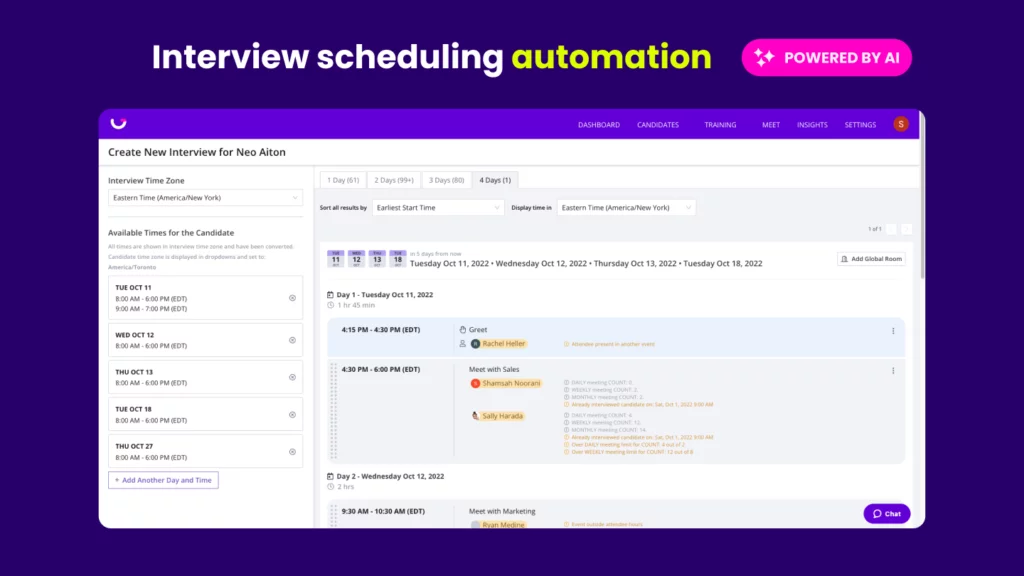This screenshot has width=1024, height=576.
Task: Click the clock icon beside 1 hr 45 min
Action: pos(330,305)
